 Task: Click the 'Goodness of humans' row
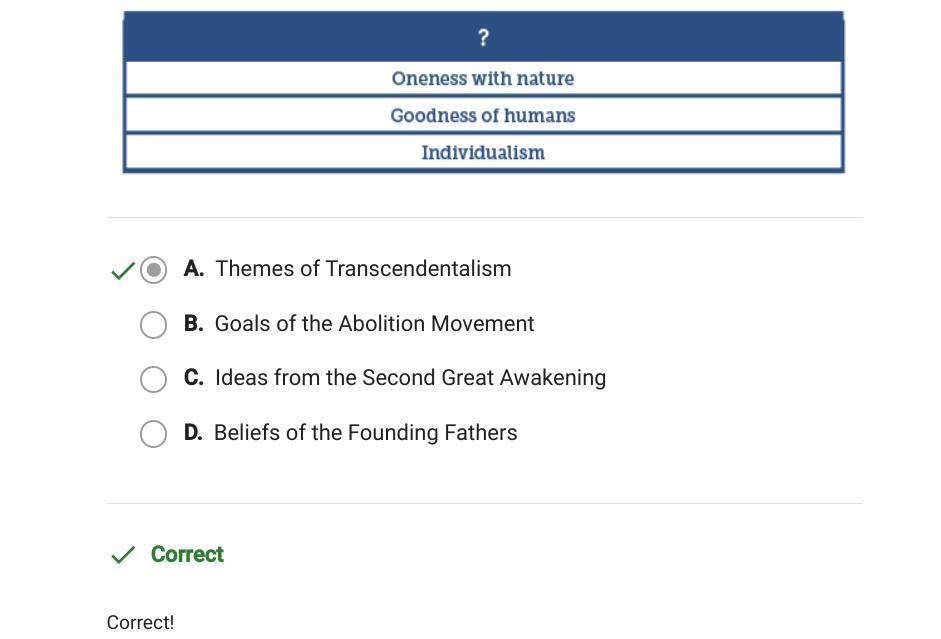[483, 115]
